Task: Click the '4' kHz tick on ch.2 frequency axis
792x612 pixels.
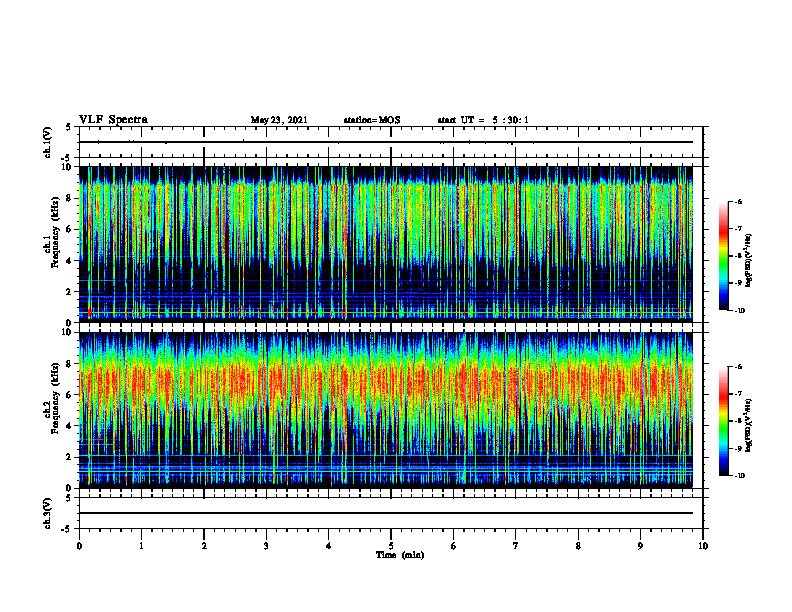Action: coord(70,426)
